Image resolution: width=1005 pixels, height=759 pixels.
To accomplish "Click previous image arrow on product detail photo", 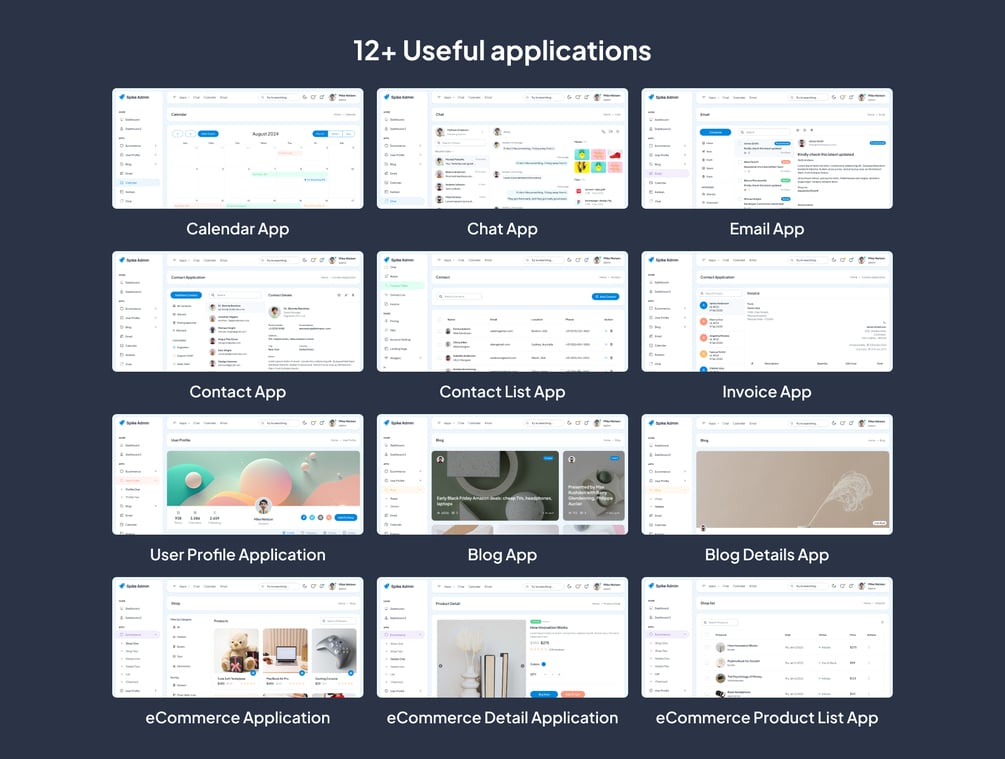I will click(440, 665).
